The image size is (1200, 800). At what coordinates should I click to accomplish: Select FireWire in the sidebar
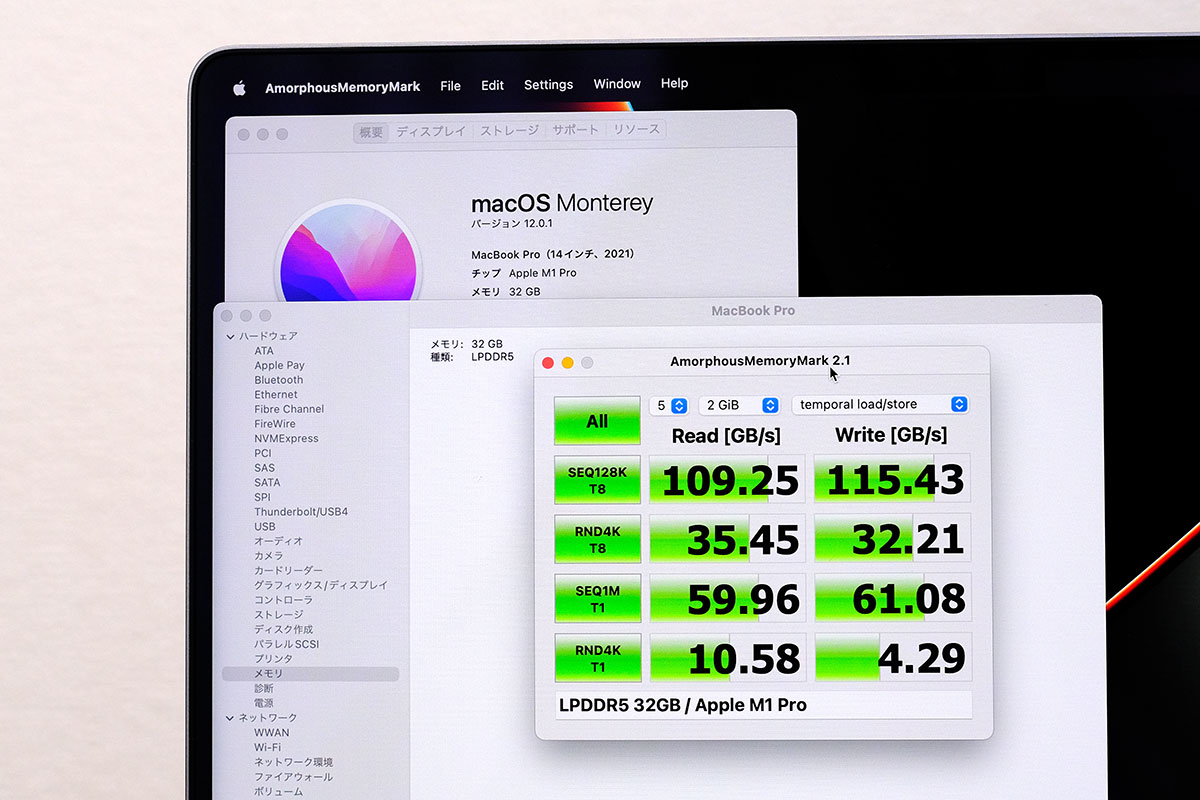tap(275, 424)
